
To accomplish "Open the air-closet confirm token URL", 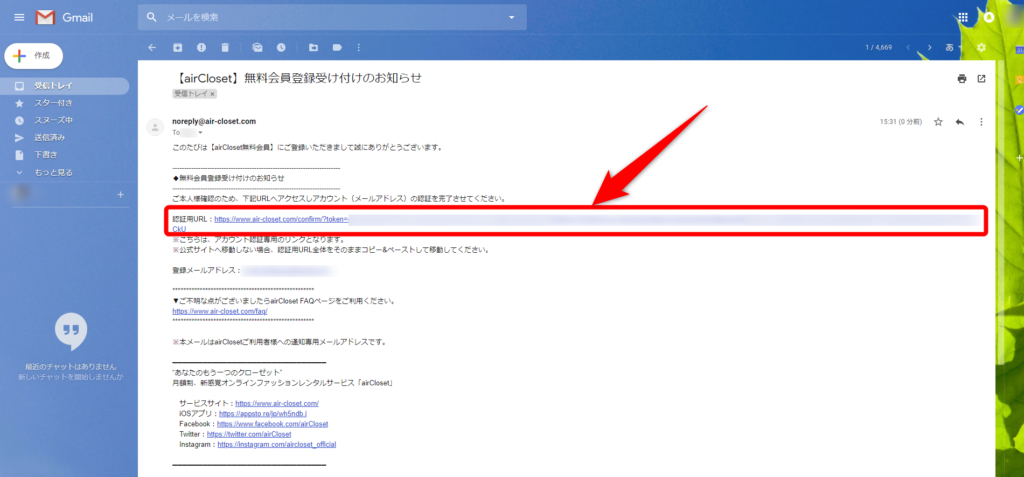I will (x=281, y=220).
